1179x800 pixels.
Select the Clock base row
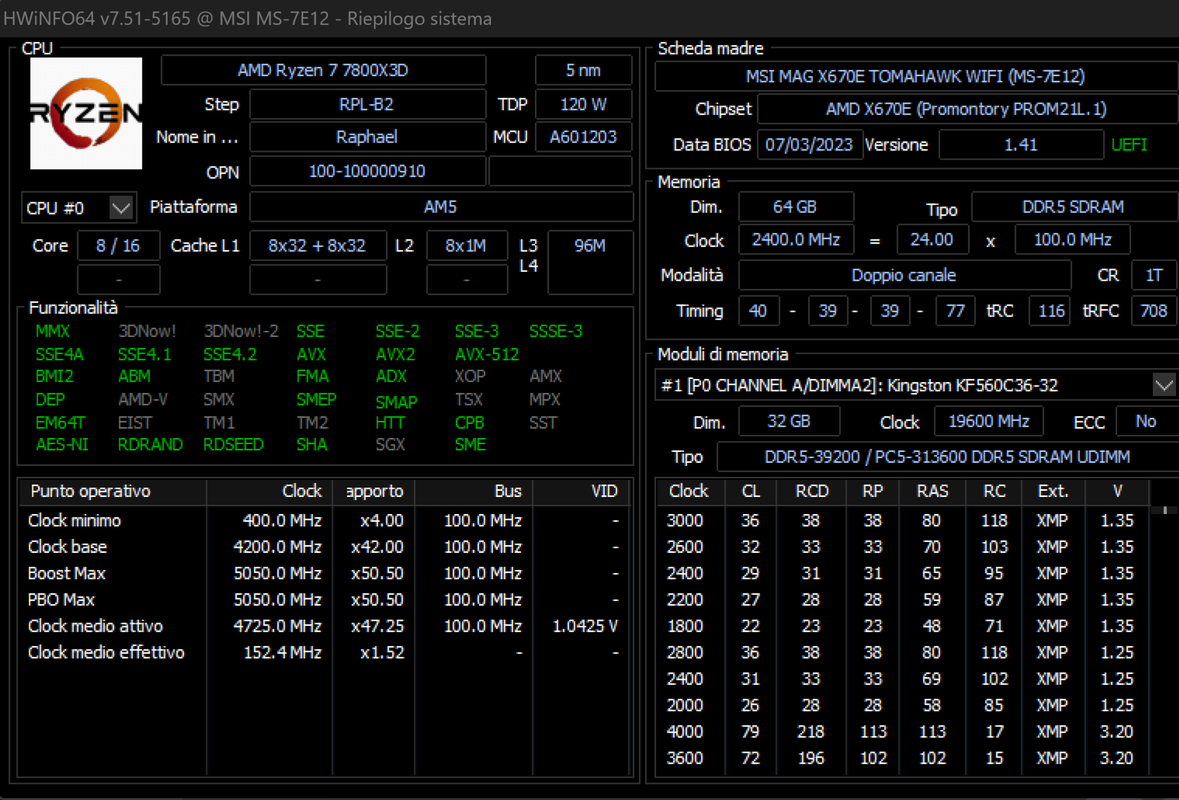click(x=323, y=547)
